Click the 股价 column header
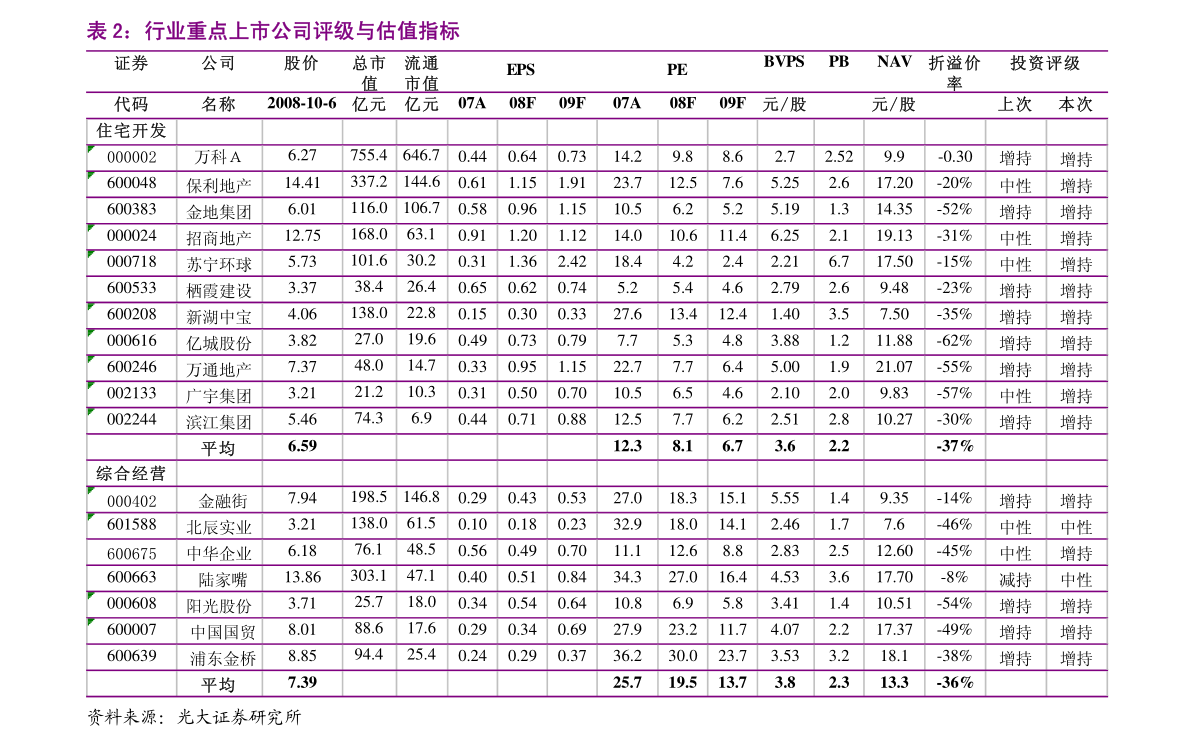 pyautogui.click(x=301, y=63)
